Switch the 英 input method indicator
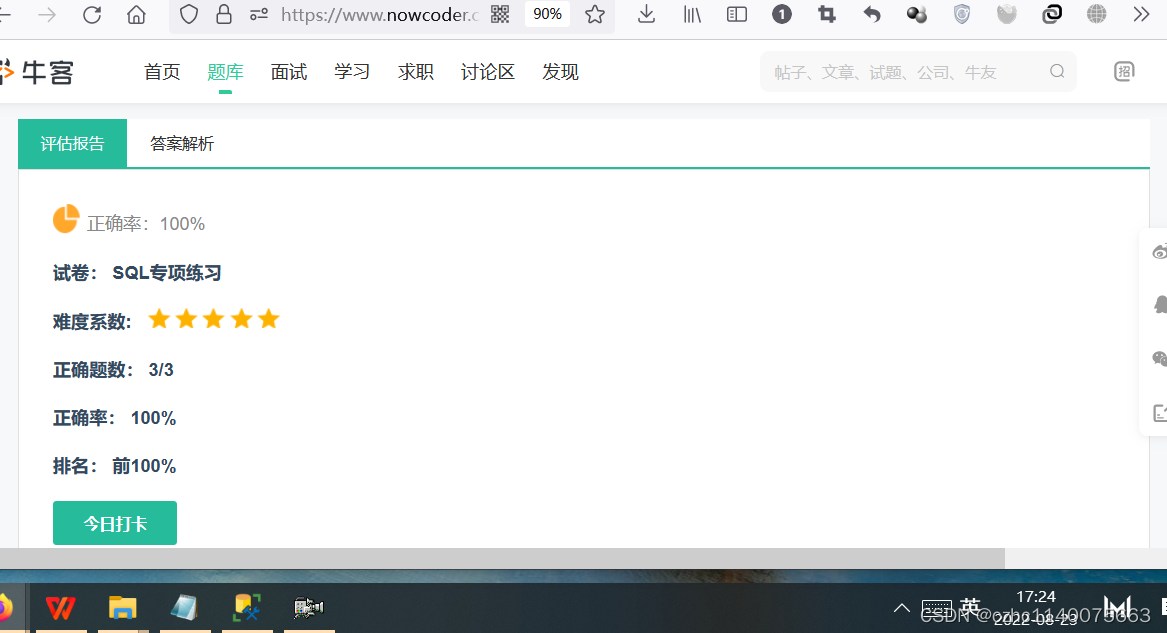The image size is (1167, 633). 969,607
